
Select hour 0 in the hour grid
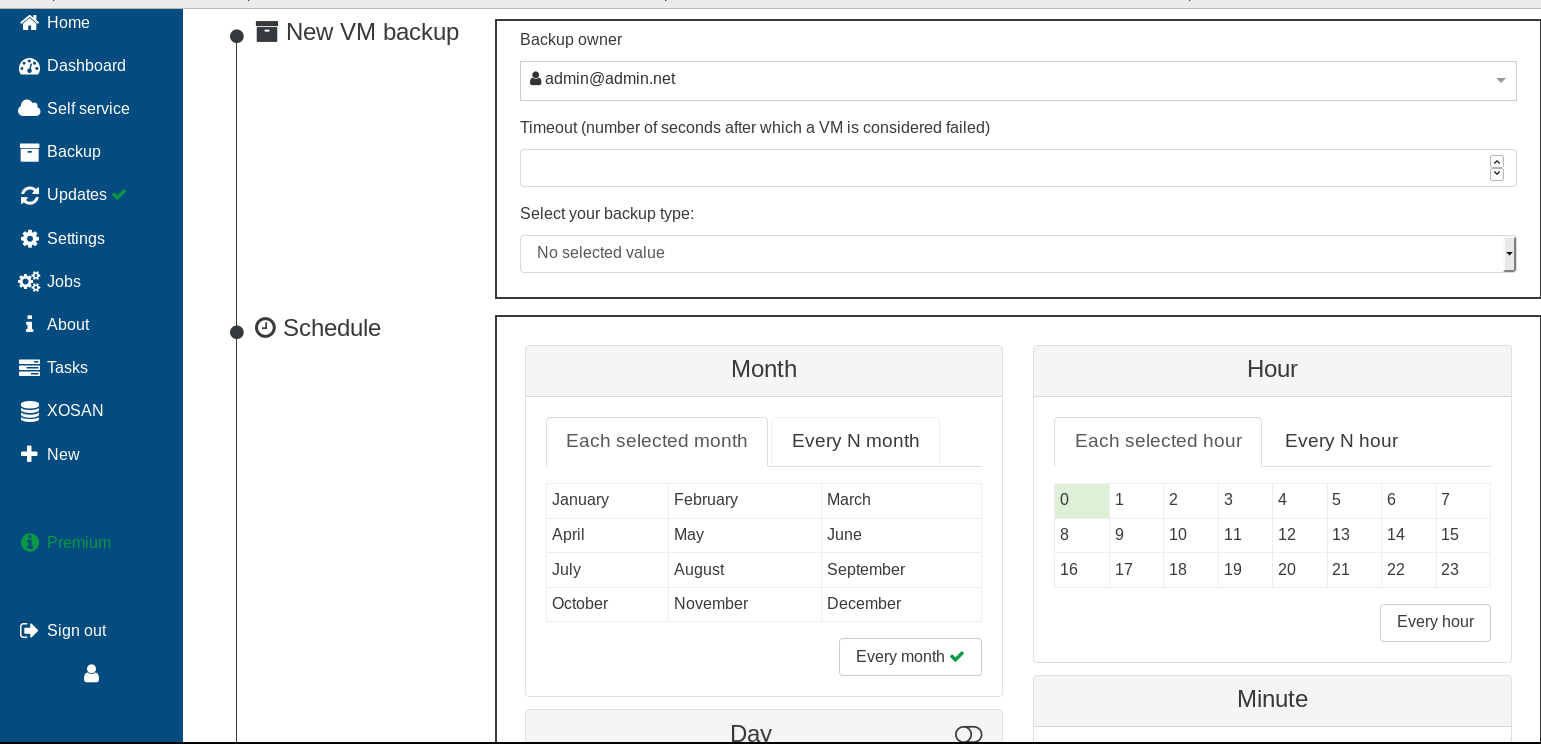1082,500
